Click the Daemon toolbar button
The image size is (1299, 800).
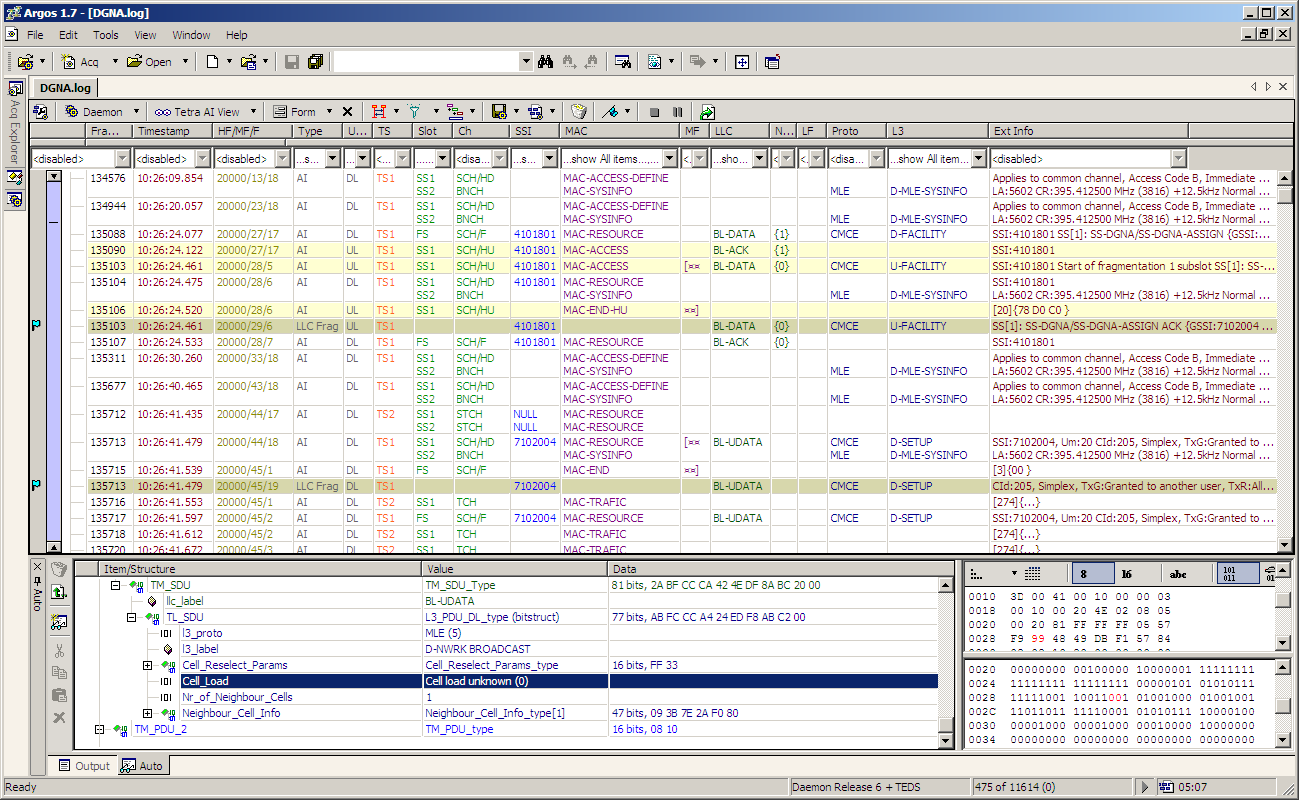coord(94,112)
